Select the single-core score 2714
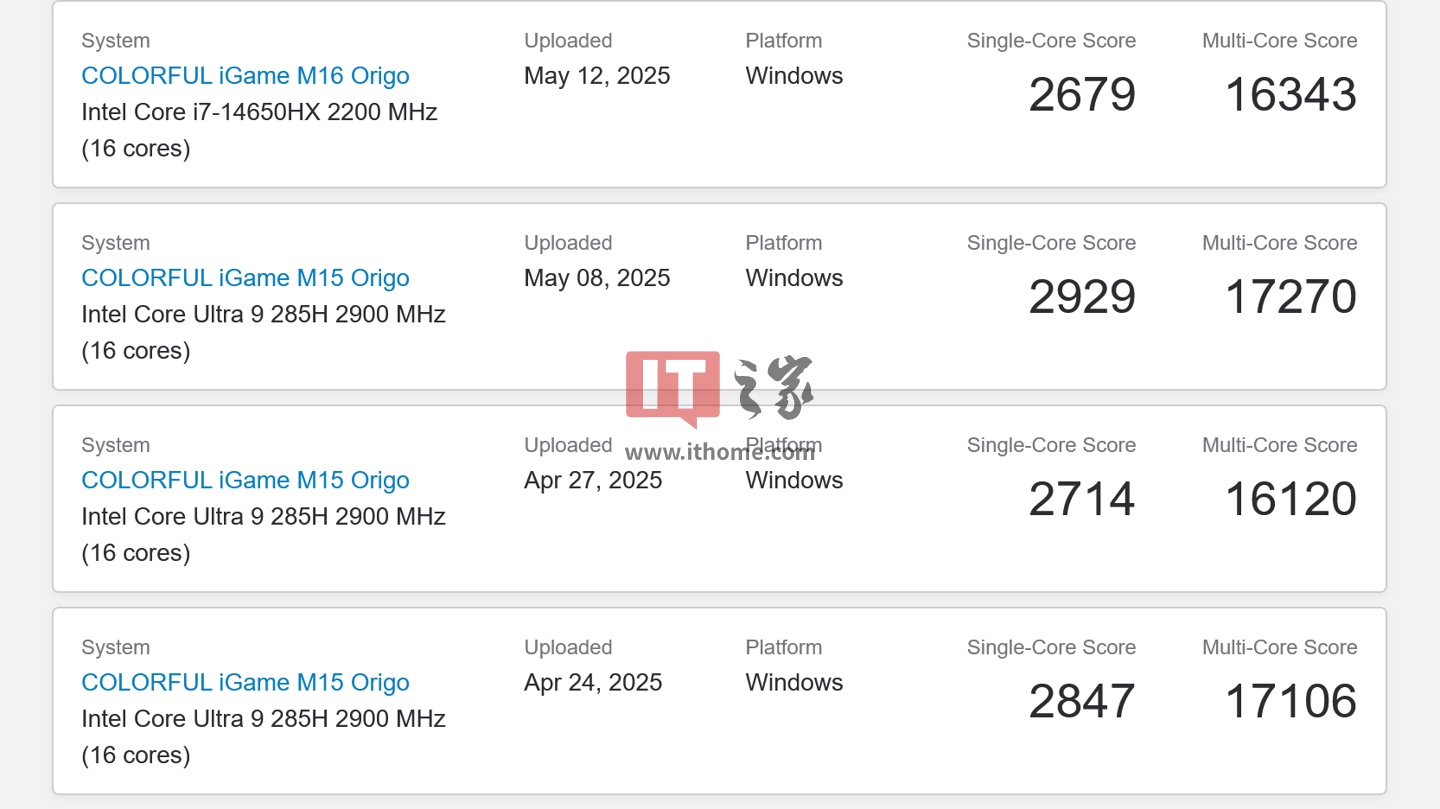Viewport: 1440px width, 809px height. [x=1082, y=499]
